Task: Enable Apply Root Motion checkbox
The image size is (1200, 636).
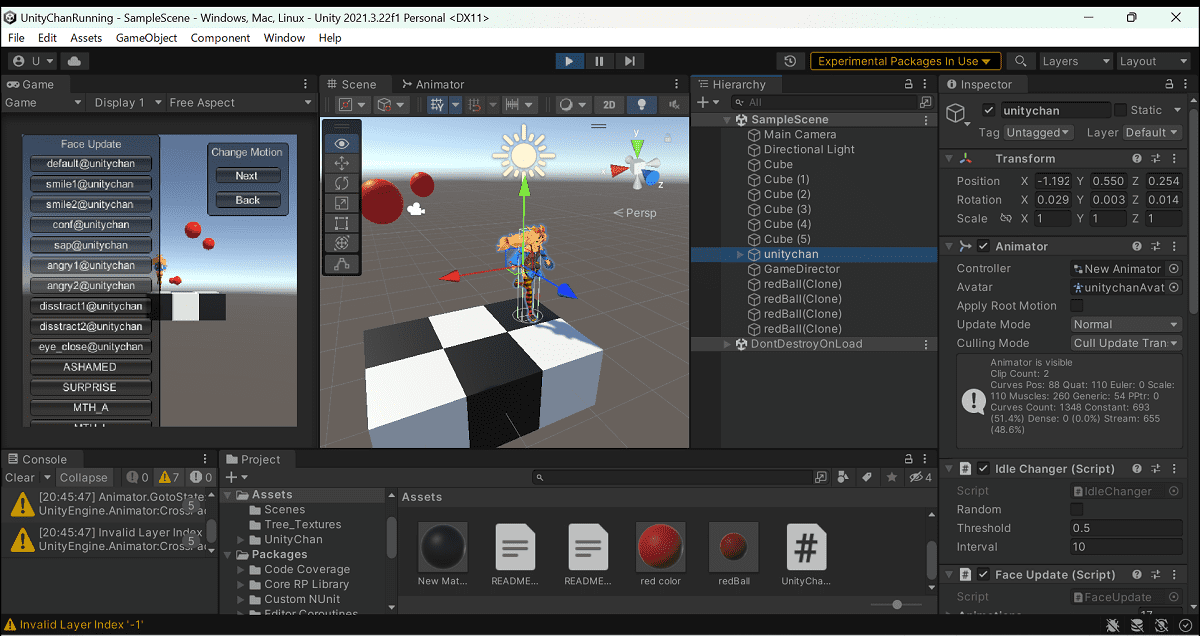Action: tap(1077, 306)
